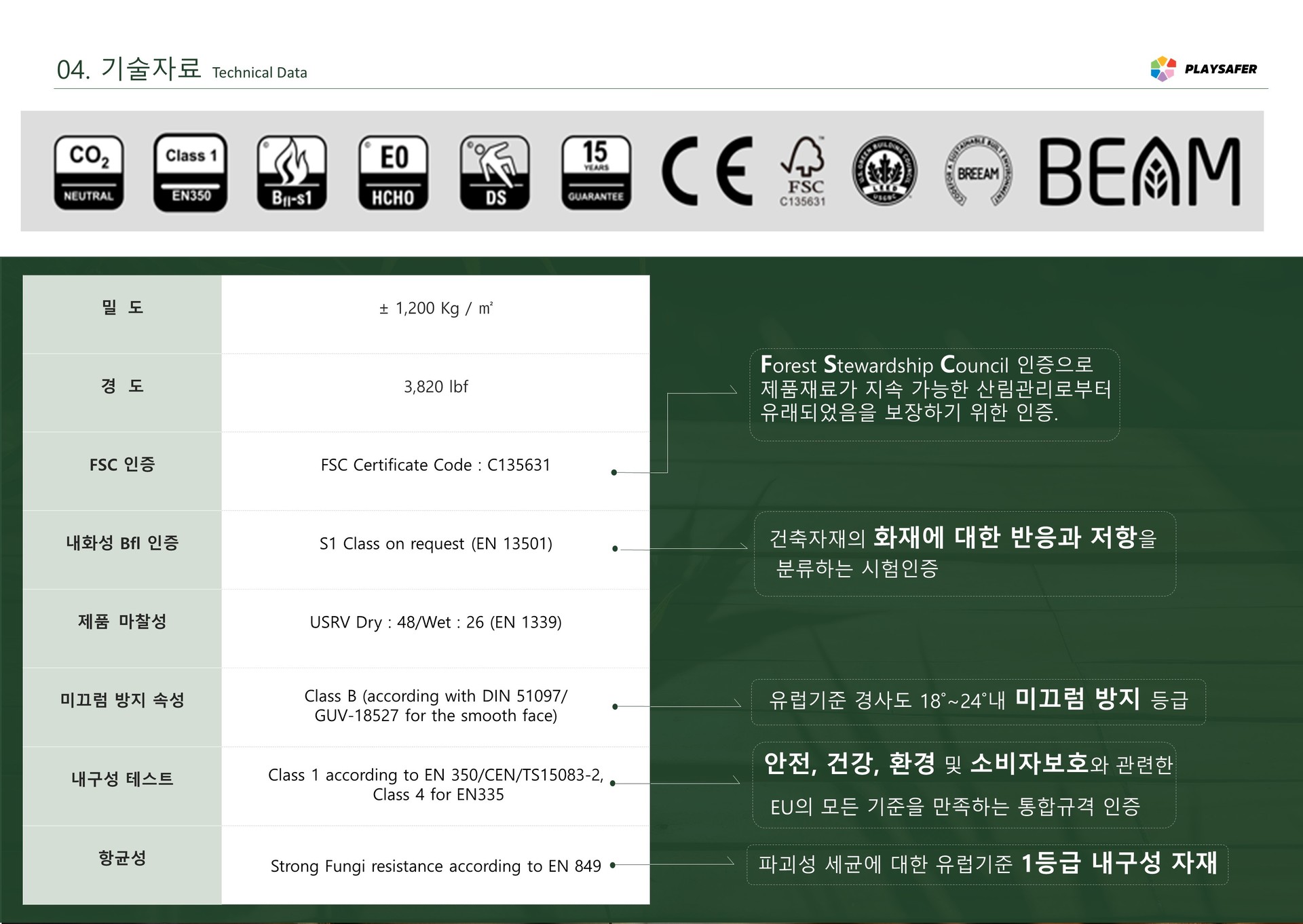This screenshot has height=924, width=1303.
Task: Click the 미끄럼 방지 등급 callout box
Action: (978, 701)
